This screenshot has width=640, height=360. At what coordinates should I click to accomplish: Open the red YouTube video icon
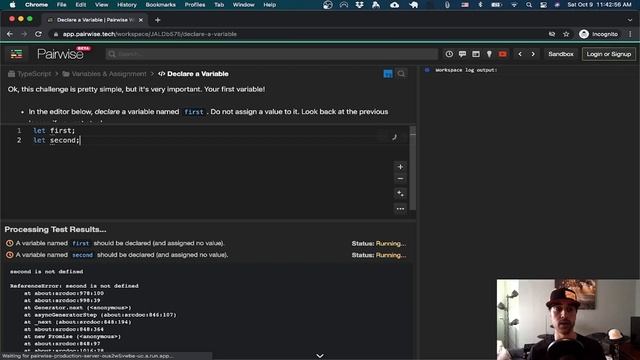click(x=502, y=54)
